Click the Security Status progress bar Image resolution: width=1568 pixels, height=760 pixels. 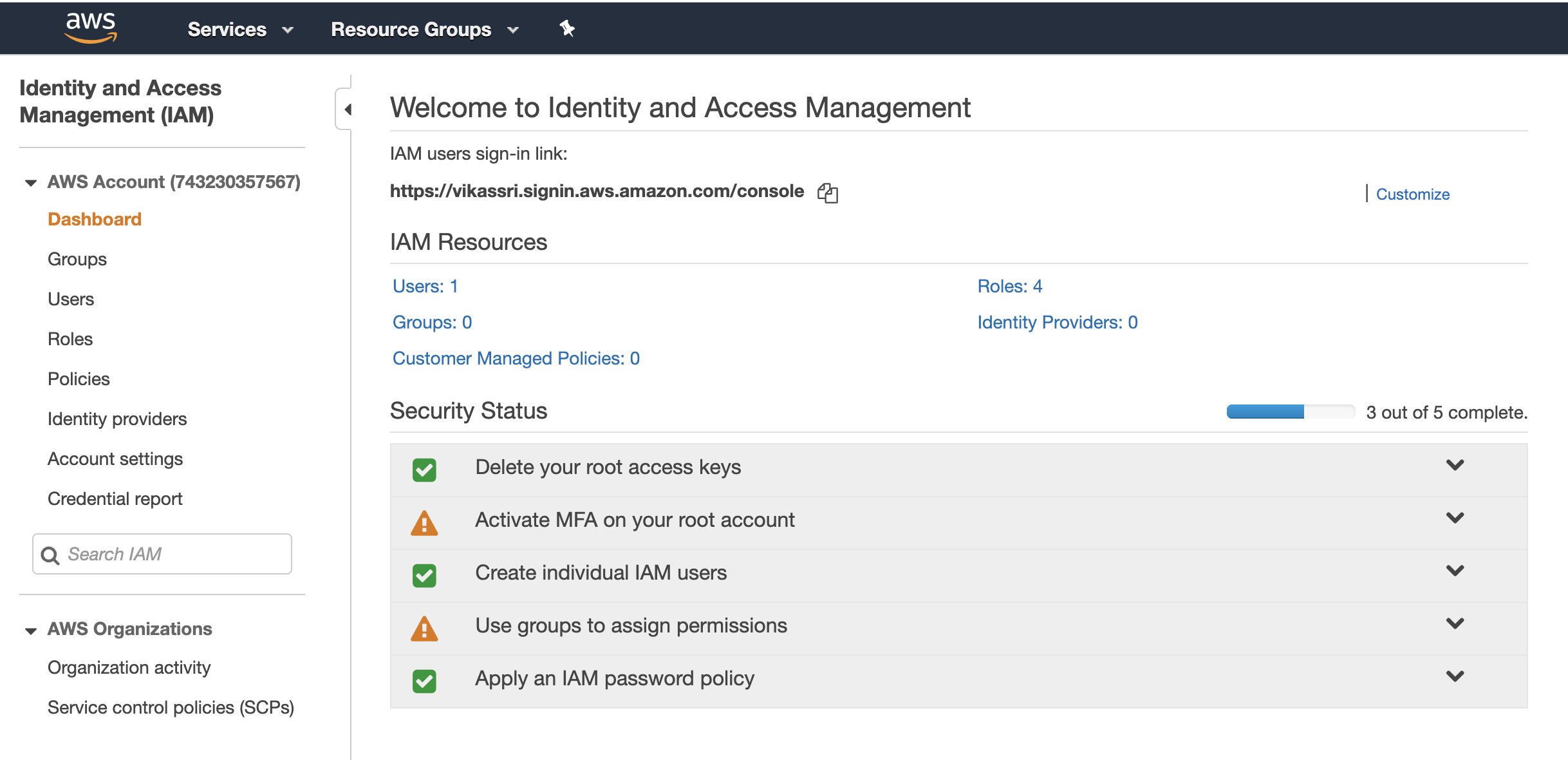tap(1290, 412)
